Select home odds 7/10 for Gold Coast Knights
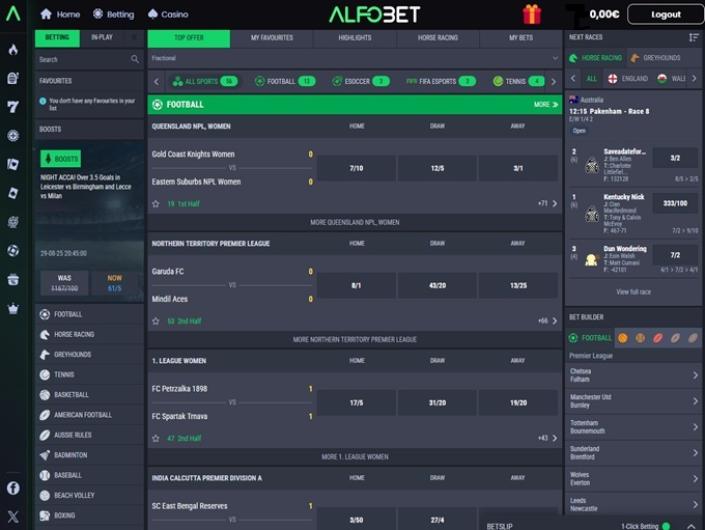 tap(356, 168)
